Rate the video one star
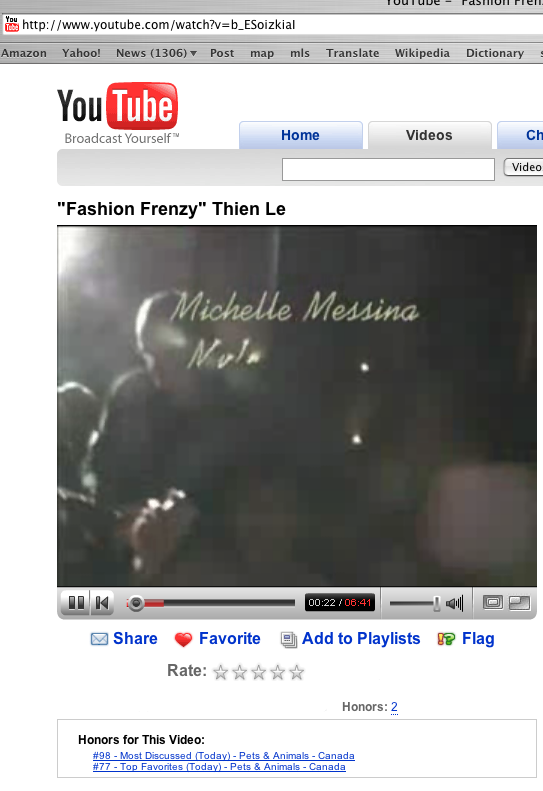 [x=221, y=672]
